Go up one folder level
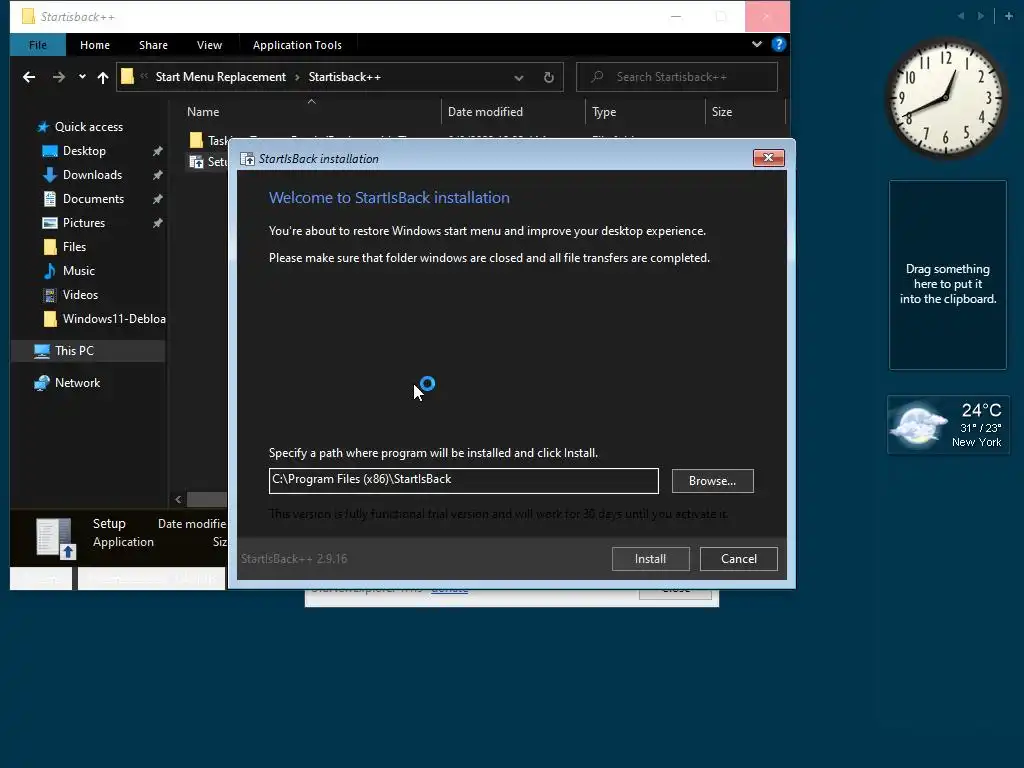Image resolution: width=1024 pixels, height=768 pixels. click(103, 77)
